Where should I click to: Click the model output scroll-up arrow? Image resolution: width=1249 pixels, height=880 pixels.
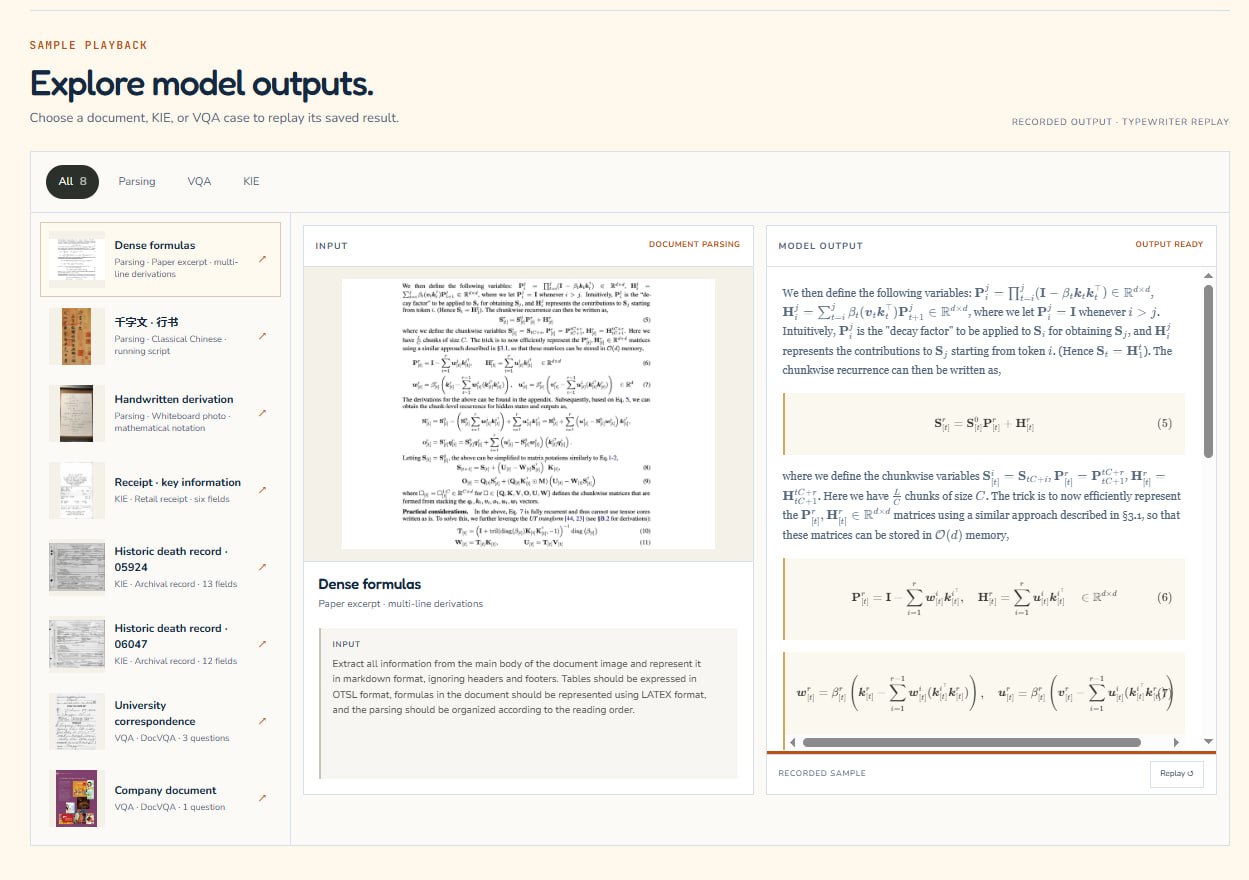point(1208,275)
